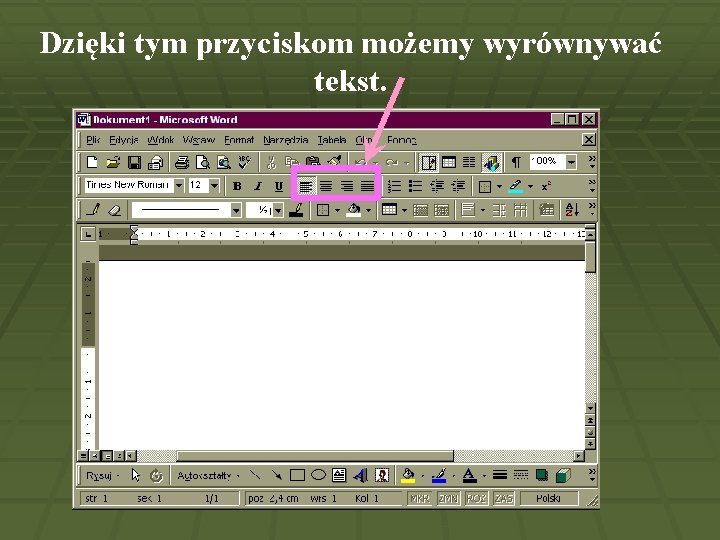
Task: Click the Copy icon
Action: point(292,162)
